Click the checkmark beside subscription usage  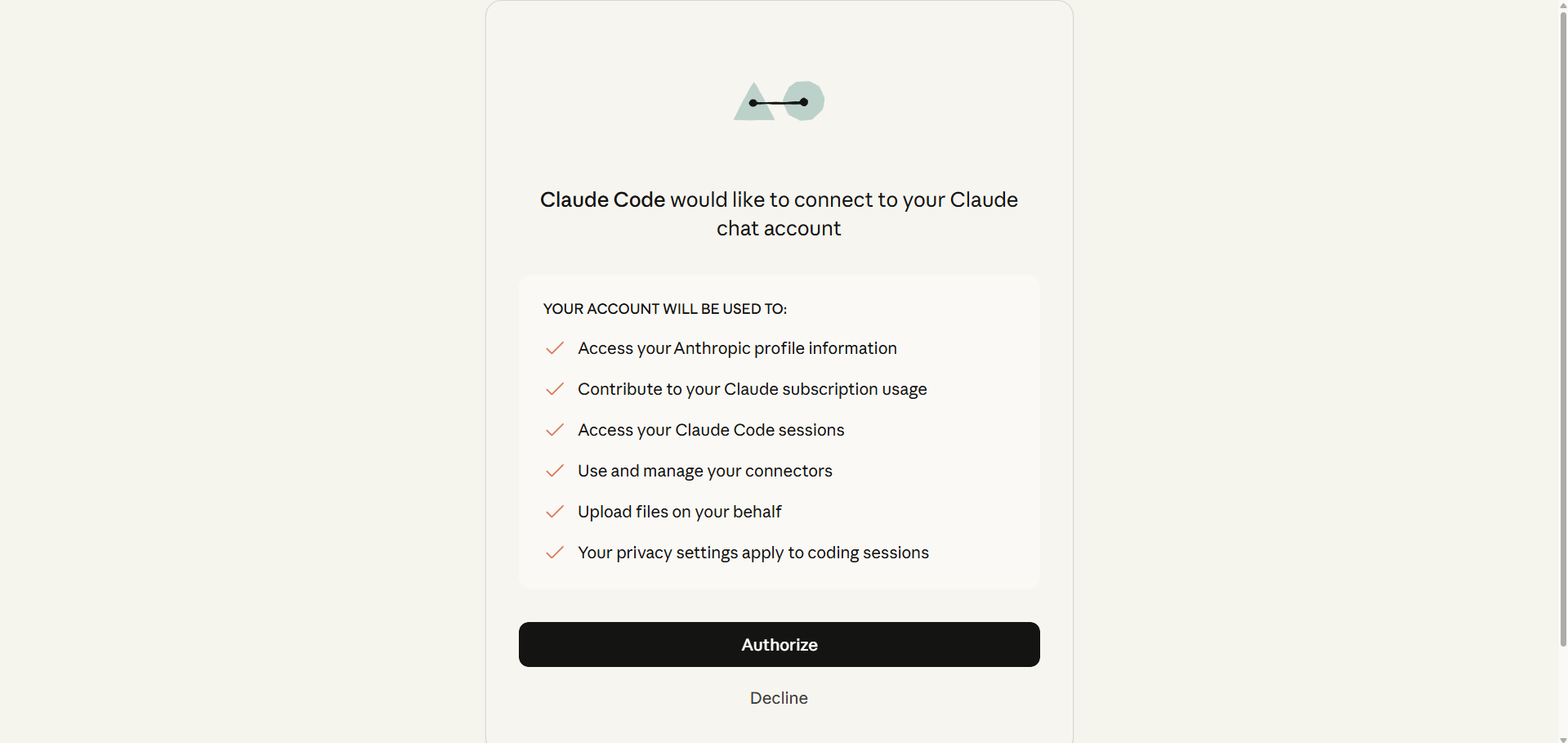pyautogui.click(x=554, y=390)
